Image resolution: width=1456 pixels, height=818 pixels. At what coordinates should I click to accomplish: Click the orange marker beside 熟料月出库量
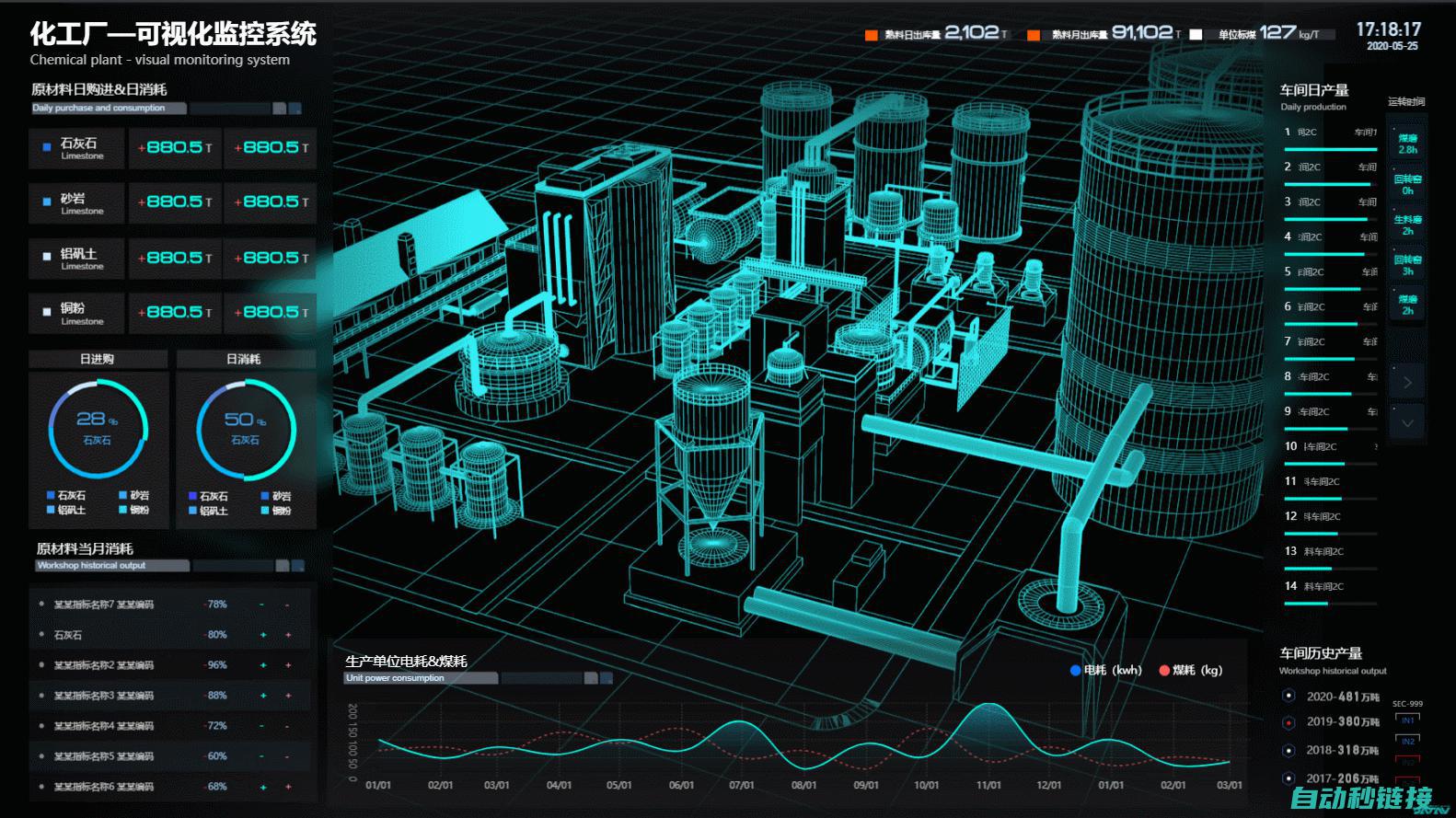tap(1034, 35)
